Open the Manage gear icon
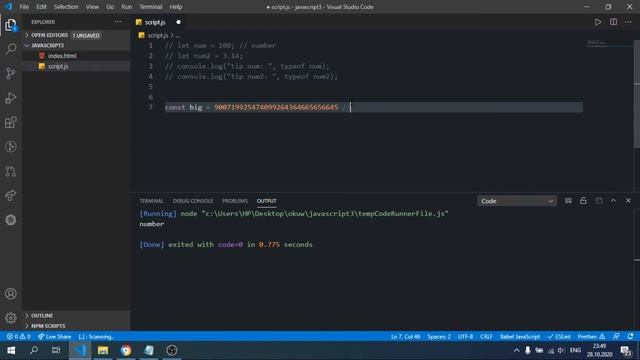The image size is (640, 360). [11, 318]
